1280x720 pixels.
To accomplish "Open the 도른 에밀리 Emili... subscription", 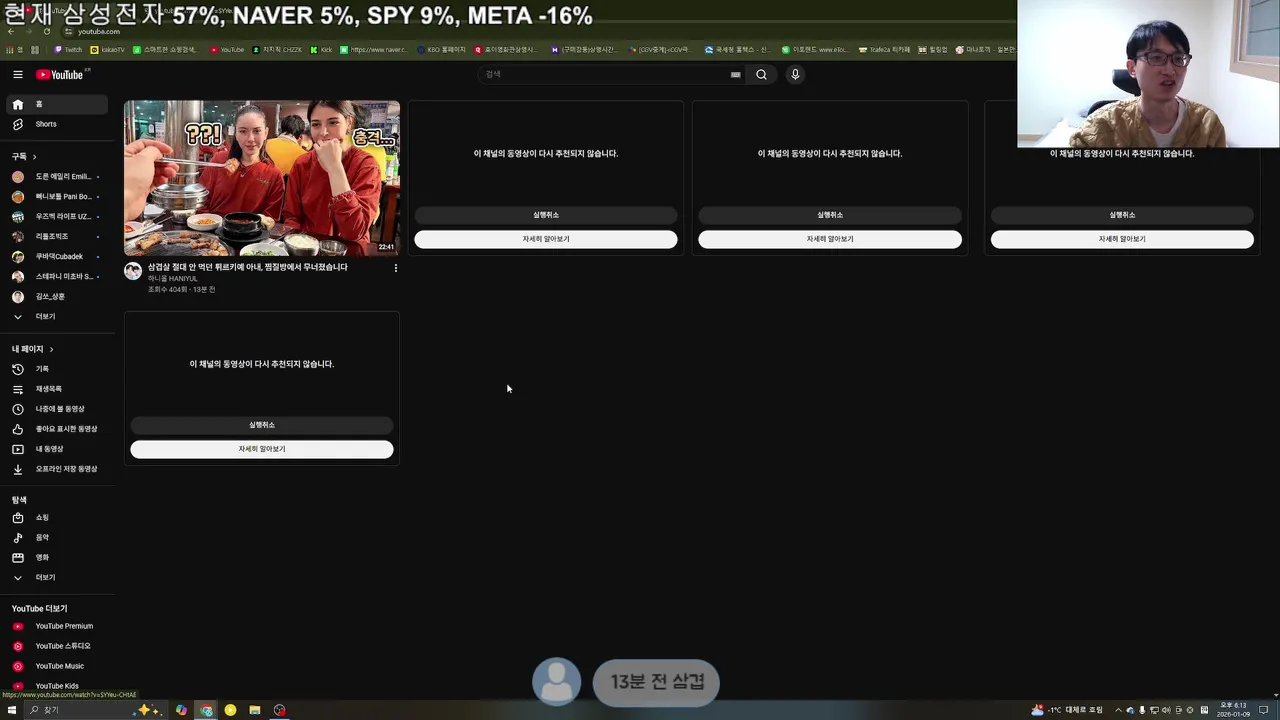I will point(56,177).
